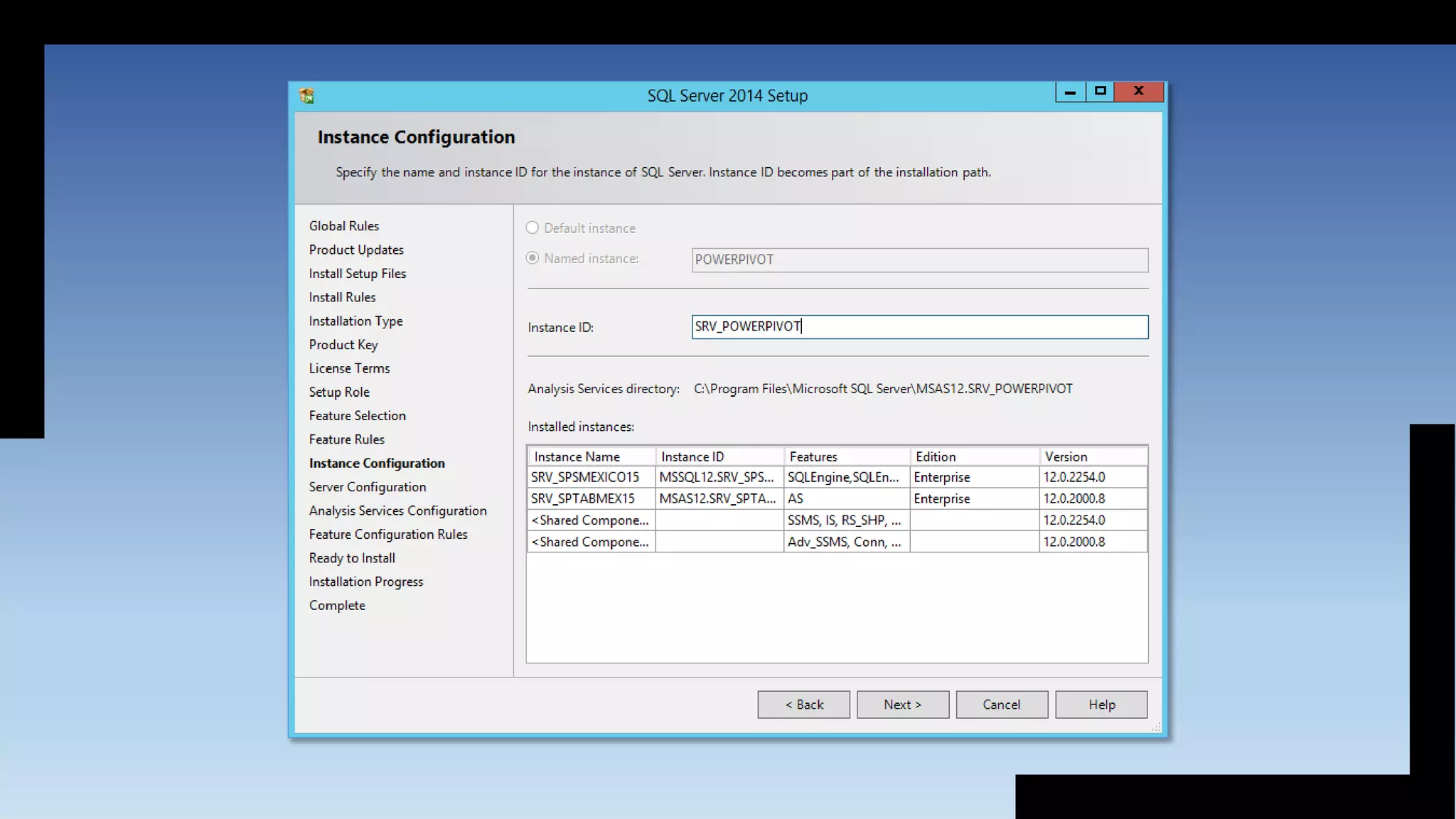Minimize the SQL Server 2014 Setup window

(1070, 92)
